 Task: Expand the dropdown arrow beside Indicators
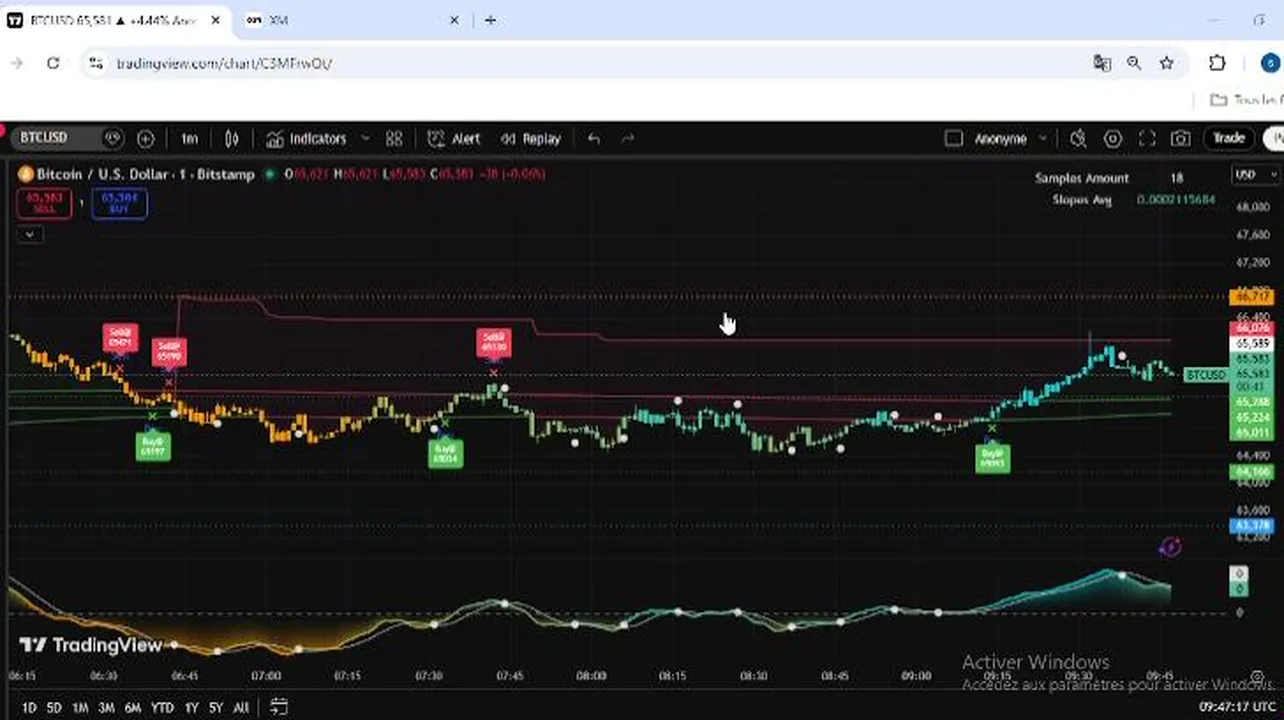[x=365, y=139]
